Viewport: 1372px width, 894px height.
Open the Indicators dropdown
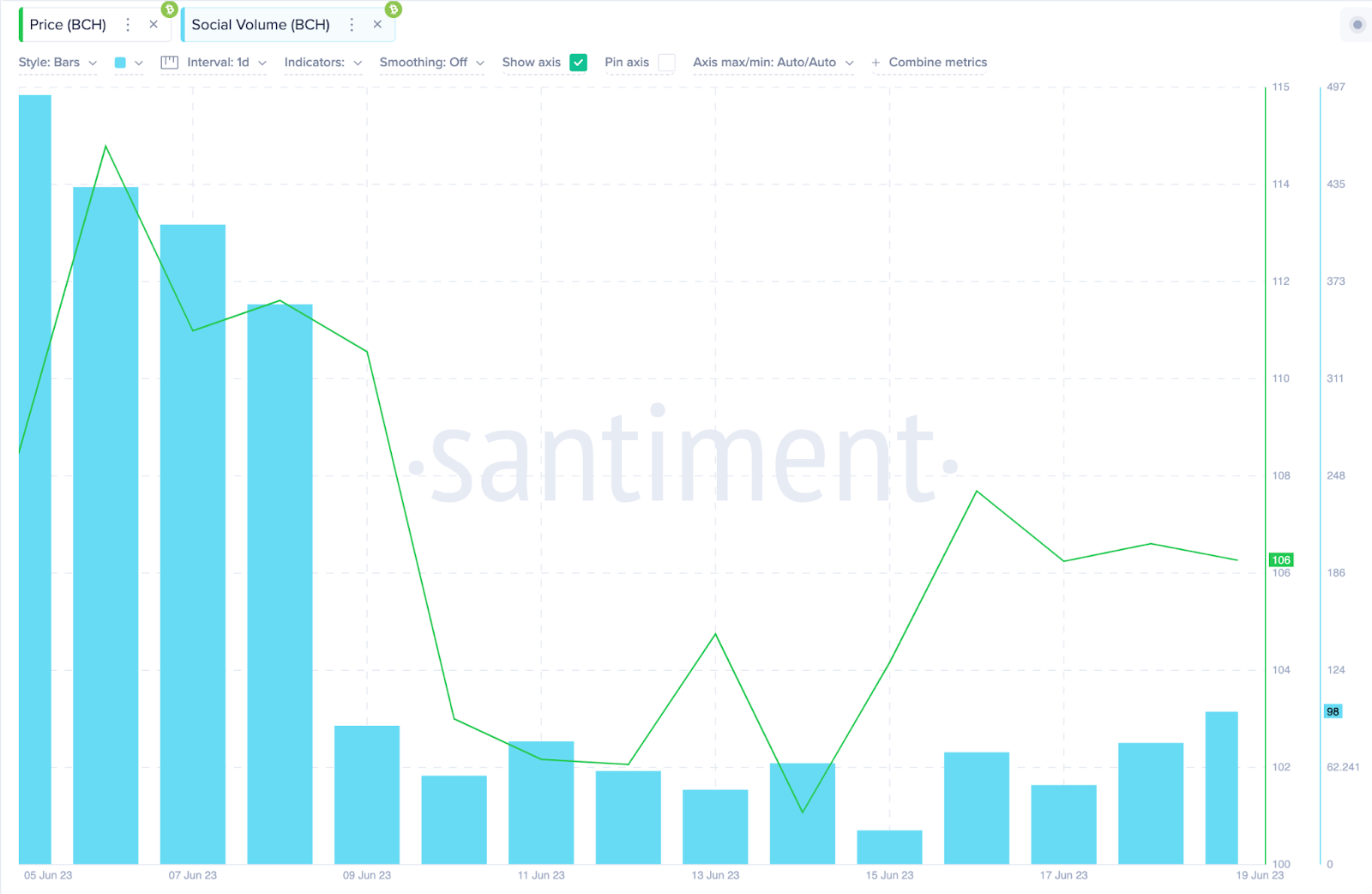click(x=323, y=63)
